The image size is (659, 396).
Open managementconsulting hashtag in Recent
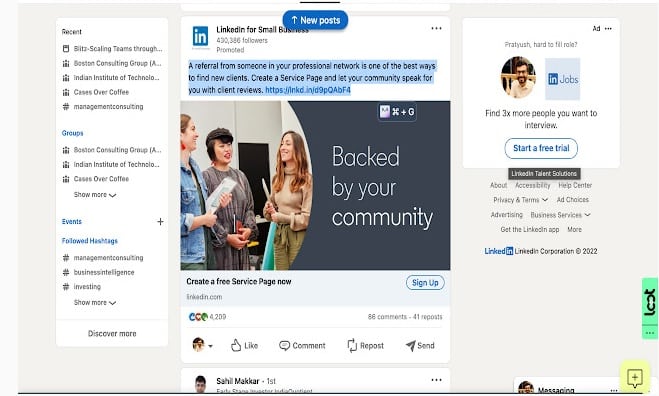point(103,106)
